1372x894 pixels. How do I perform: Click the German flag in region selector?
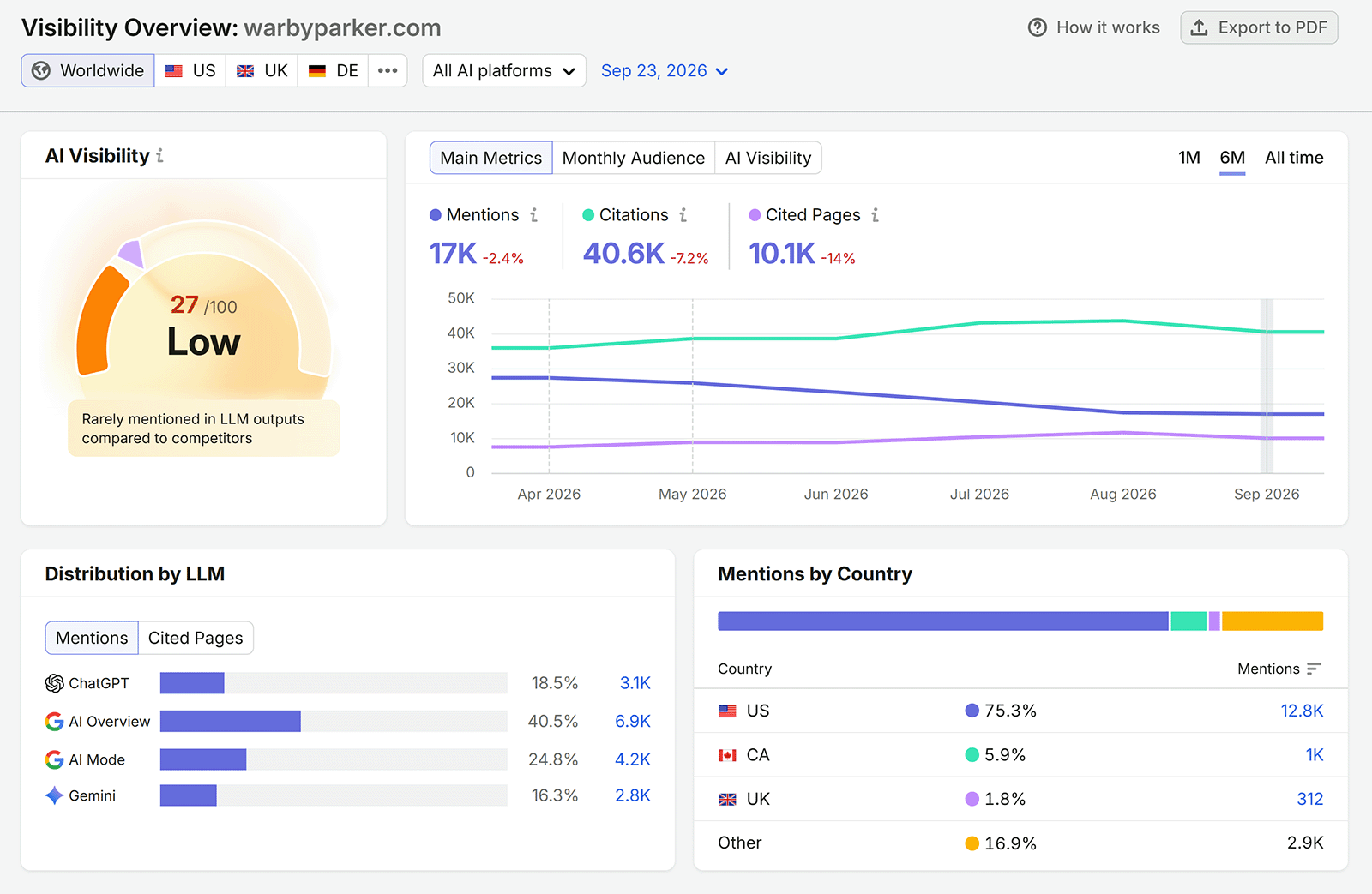(317, 71)
